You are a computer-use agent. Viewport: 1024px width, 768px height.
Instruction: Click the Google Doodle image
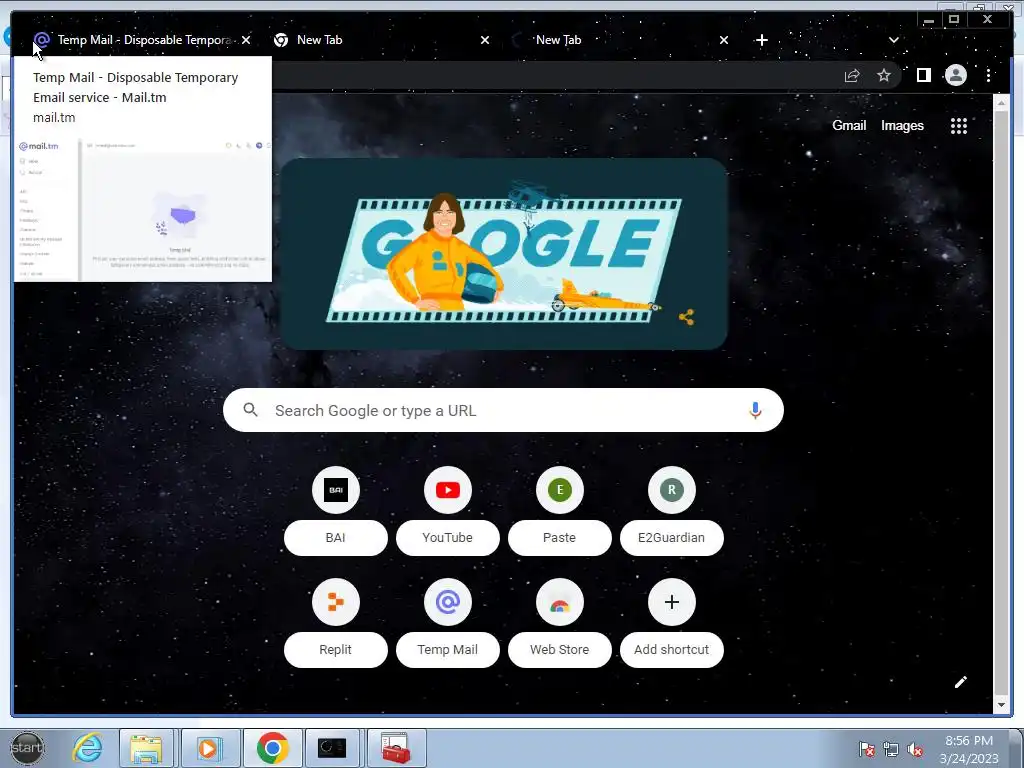click(504, 253)
